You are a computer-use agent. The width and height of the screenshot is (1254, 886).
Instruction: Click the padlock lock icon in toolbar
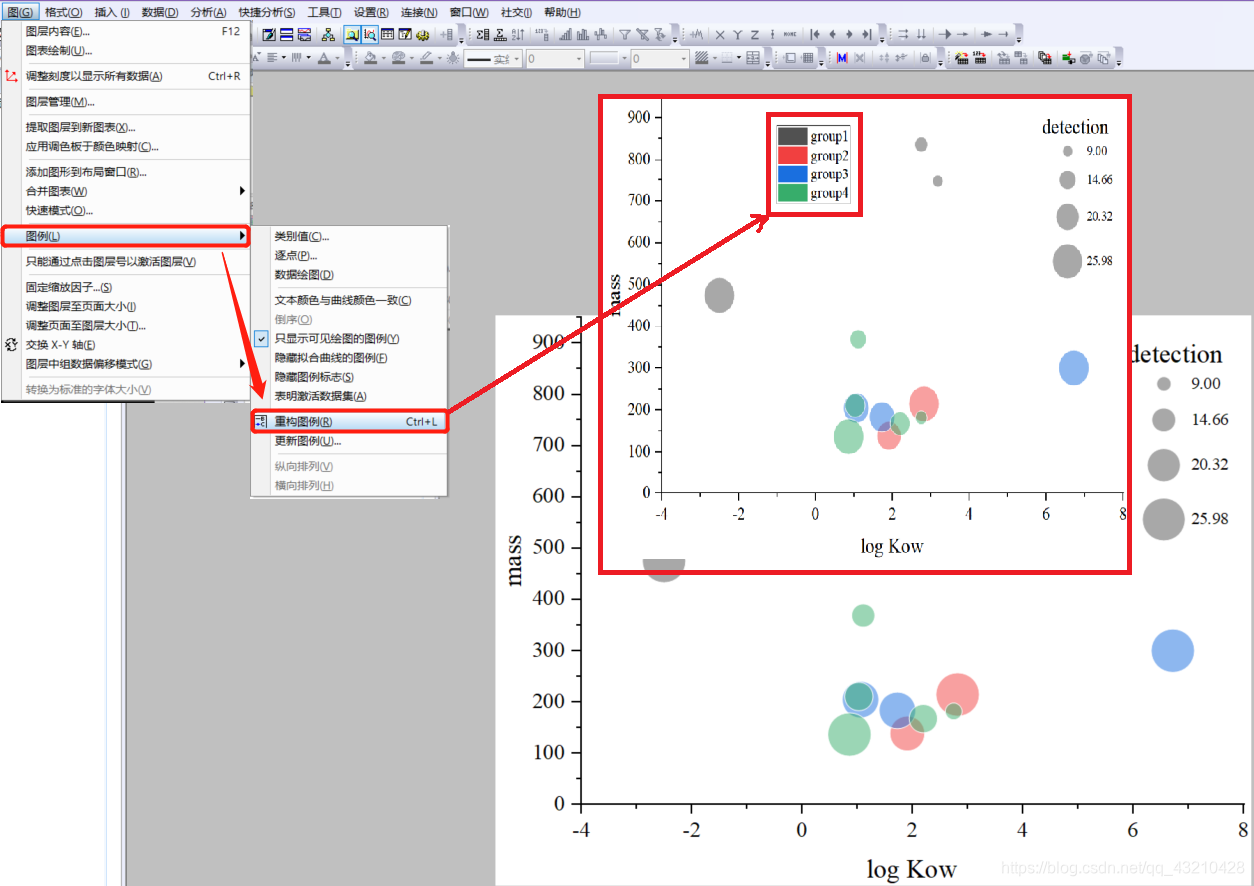coord(925,58)
